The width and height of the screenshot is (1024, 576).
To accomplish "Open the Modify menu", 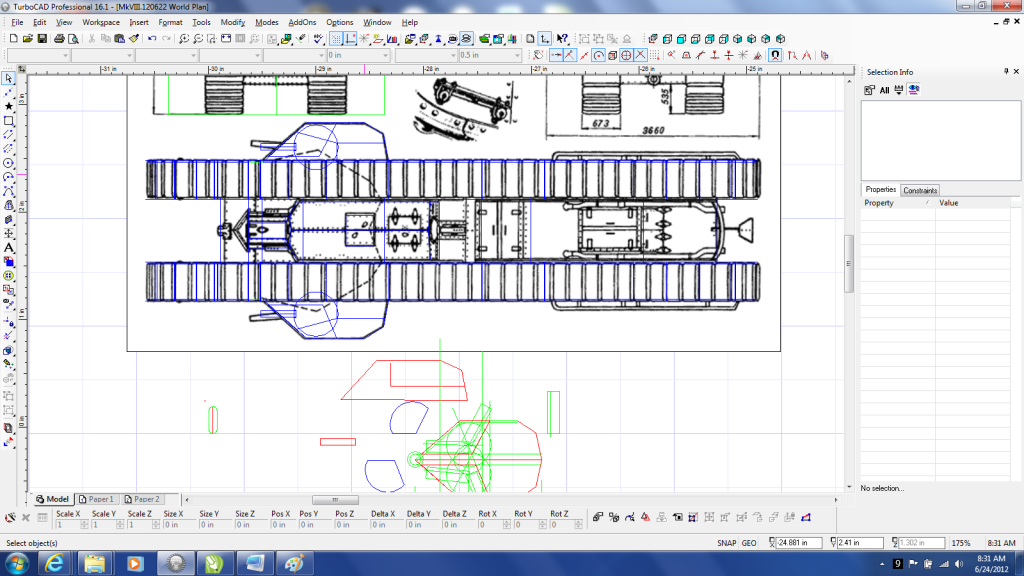I will tap(232, 21).
